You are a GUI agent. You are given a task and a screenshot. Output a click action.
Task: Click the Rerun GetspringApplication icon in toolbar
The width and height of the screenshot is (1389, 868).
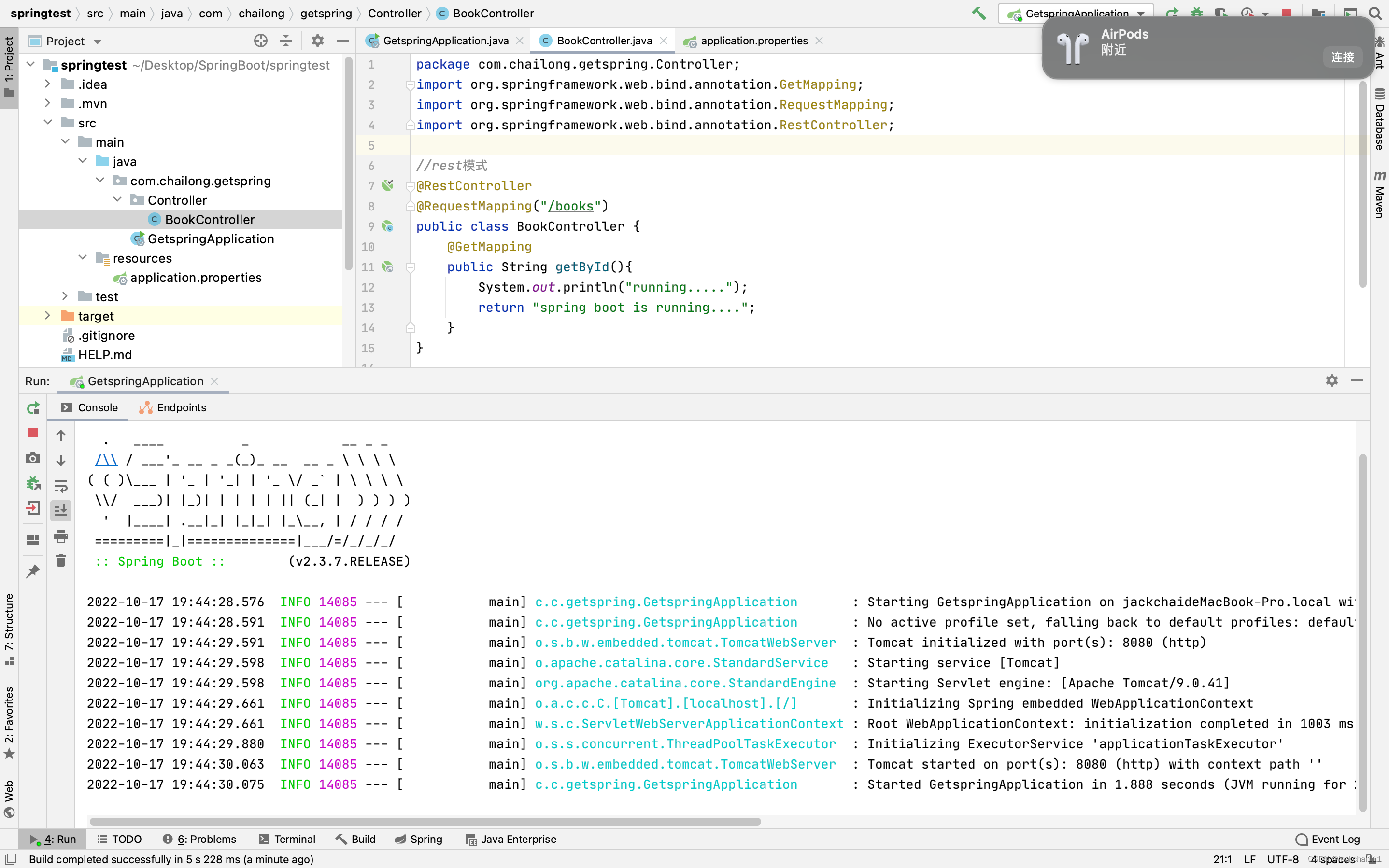pyautogui.click(x=1171, y=13)
